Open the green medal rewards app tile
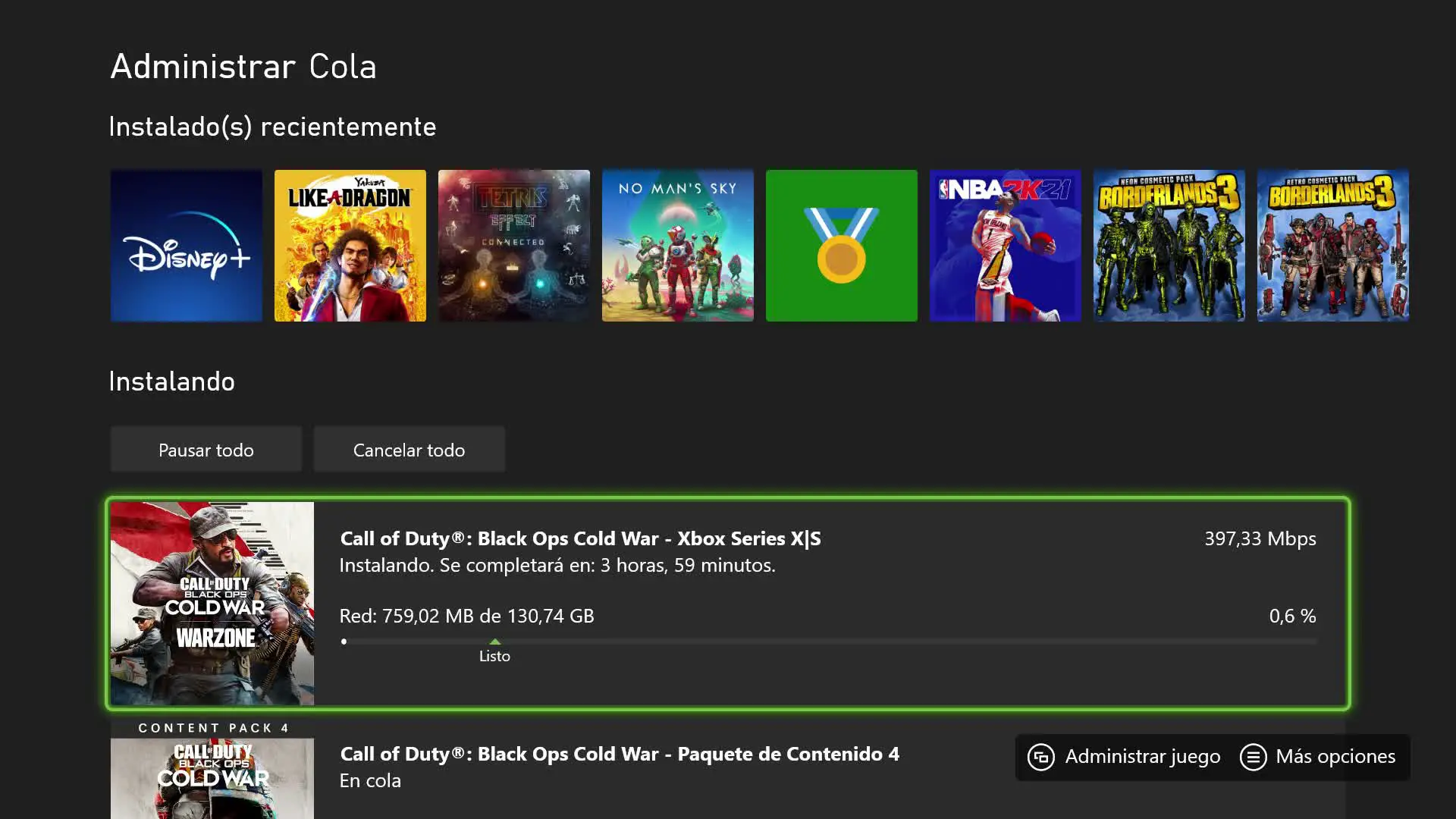 [x=842, y=246]
